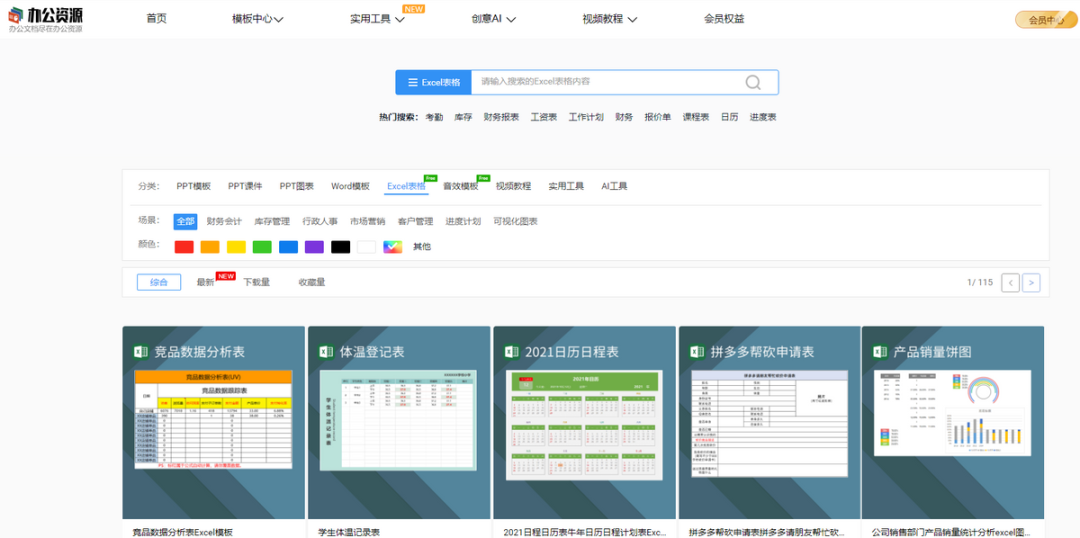Open the 竞品数据分析表 template thumbnail

(214, 422)
